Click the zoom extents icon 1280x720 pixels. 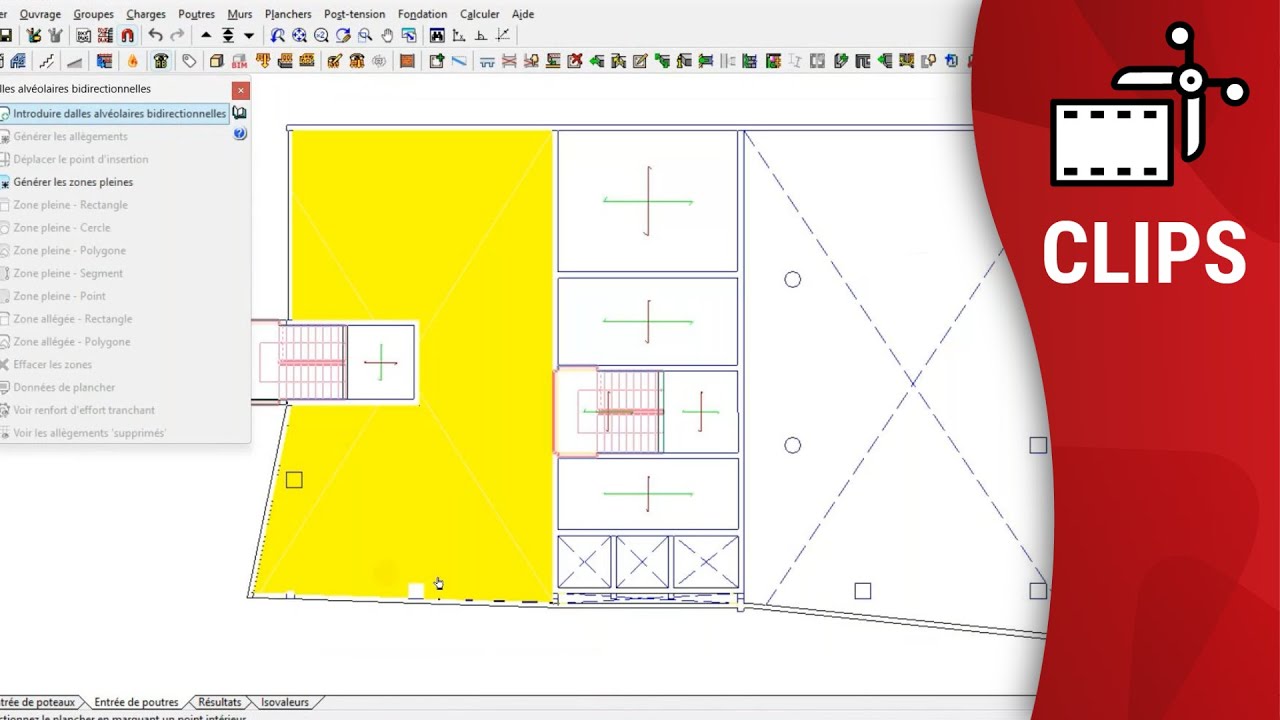point(299,35)
